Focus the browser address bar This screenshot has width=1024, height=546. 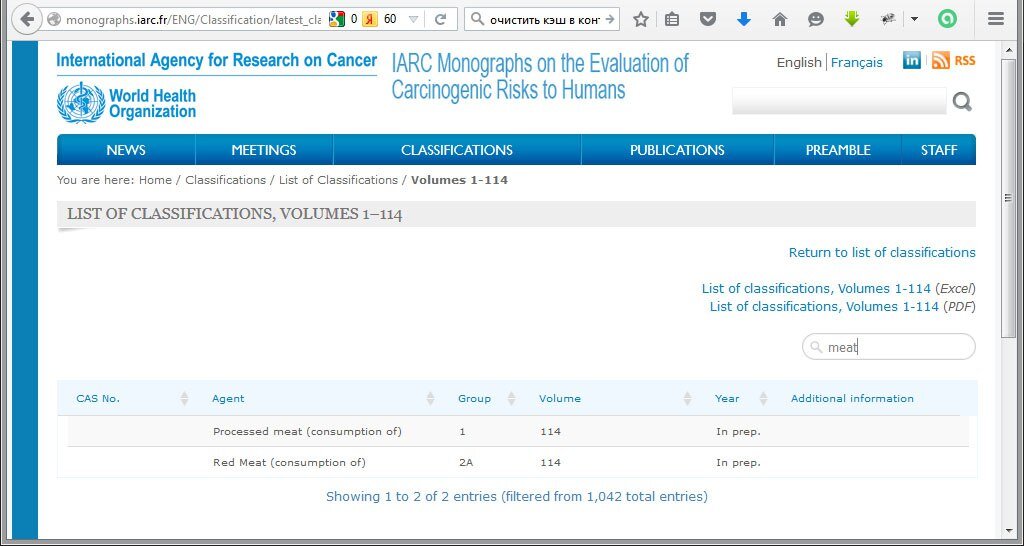pyautogui.click(x=193, y=20)
